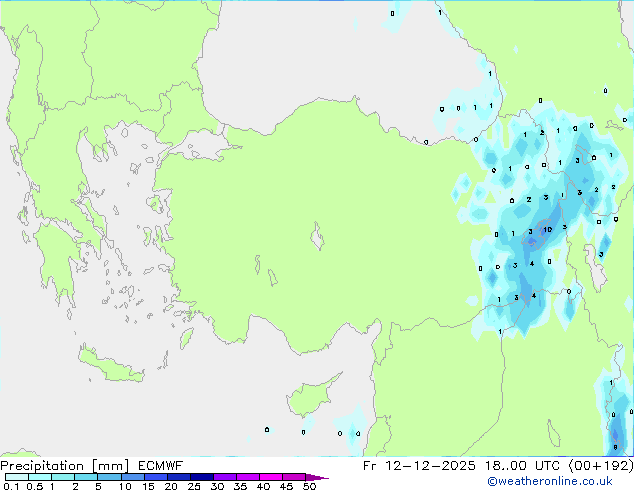Click the 35–40 mm legend color swatch
This screenshot has width=634, height=490.
[248, 477]
